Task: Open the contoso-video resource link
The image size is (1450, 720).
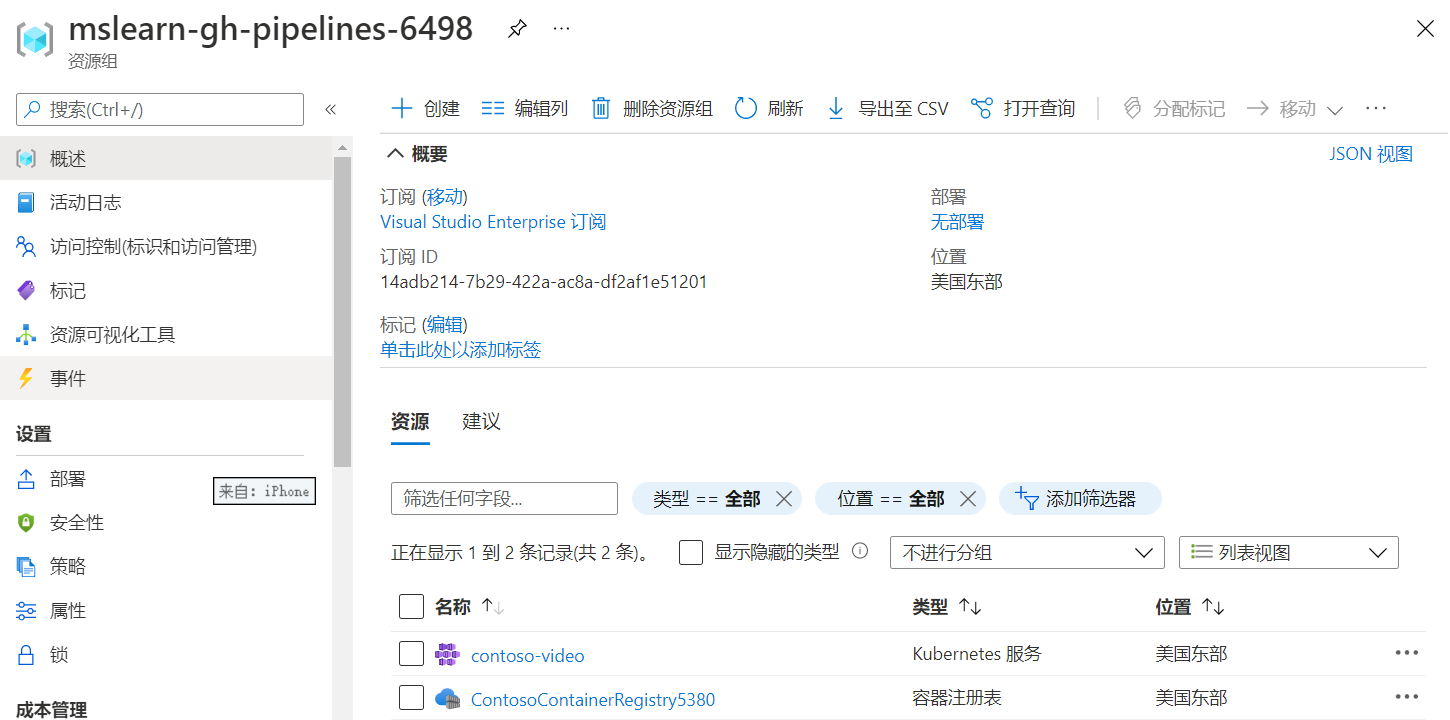Action: [527, 656]
